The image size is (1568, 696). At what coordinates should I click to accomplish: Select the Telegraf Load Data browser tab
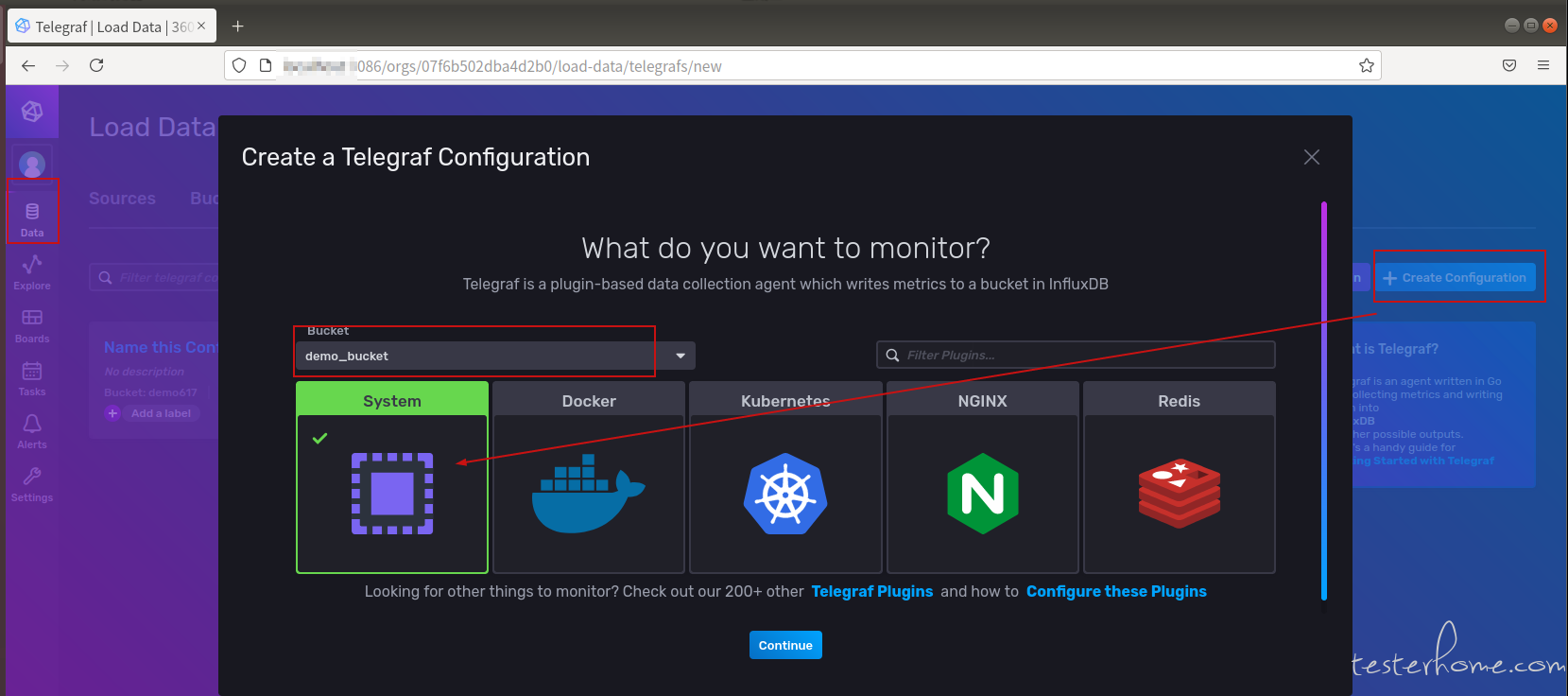click(112, 26)
